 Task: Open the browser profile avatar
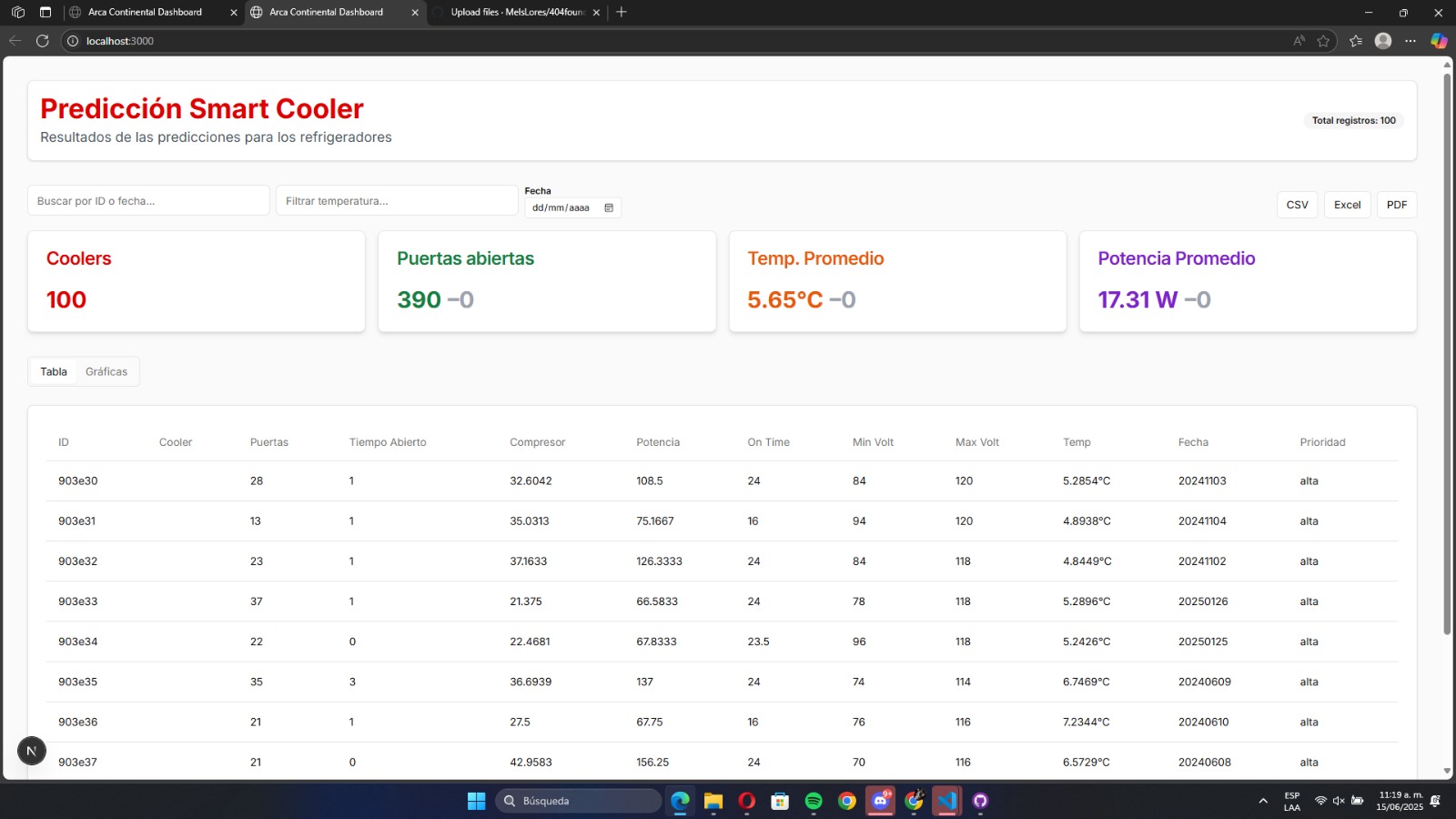pyautogui.click(x=1383, y=41)
